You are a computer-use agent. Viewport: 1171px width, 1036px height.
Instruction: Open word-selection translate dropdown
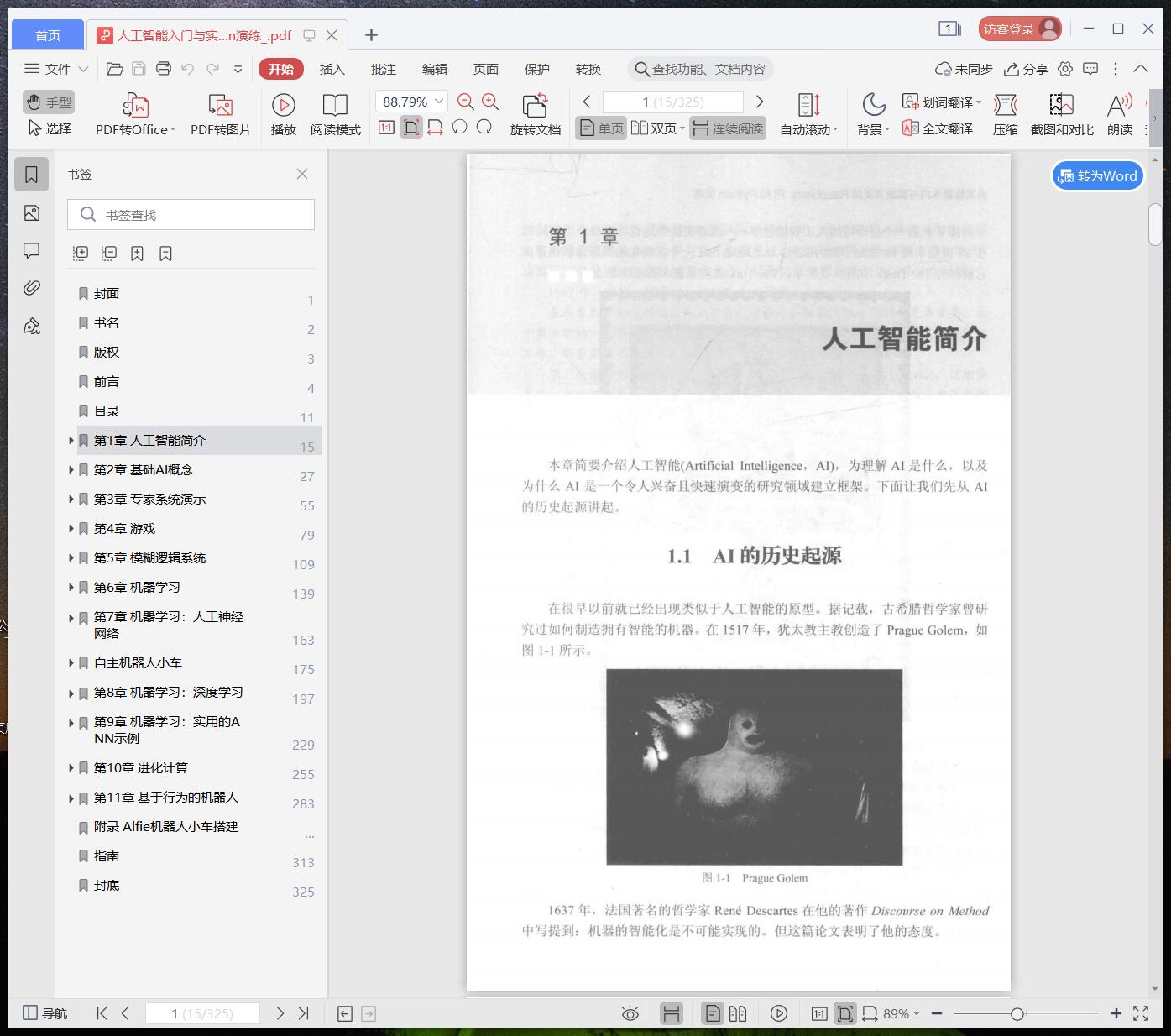click(941, 102)
